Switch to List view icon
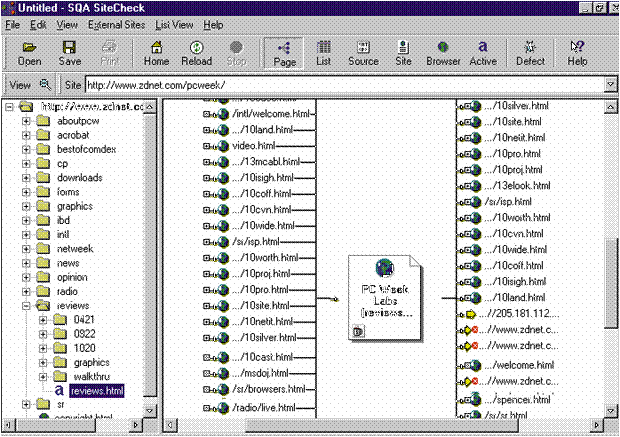Viewport: 620px width, 437px height. tap(324, 53)
